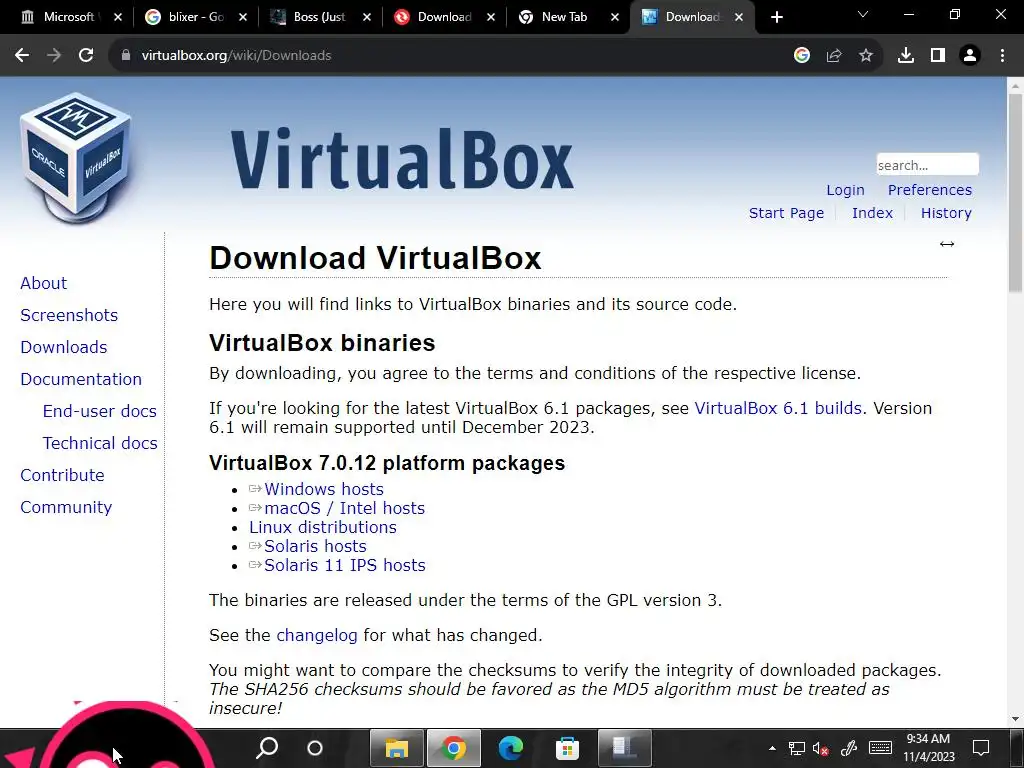Open Contribute in the sidebar
The height and width of the screenshot is (768, 1024).
pos(62,475)
